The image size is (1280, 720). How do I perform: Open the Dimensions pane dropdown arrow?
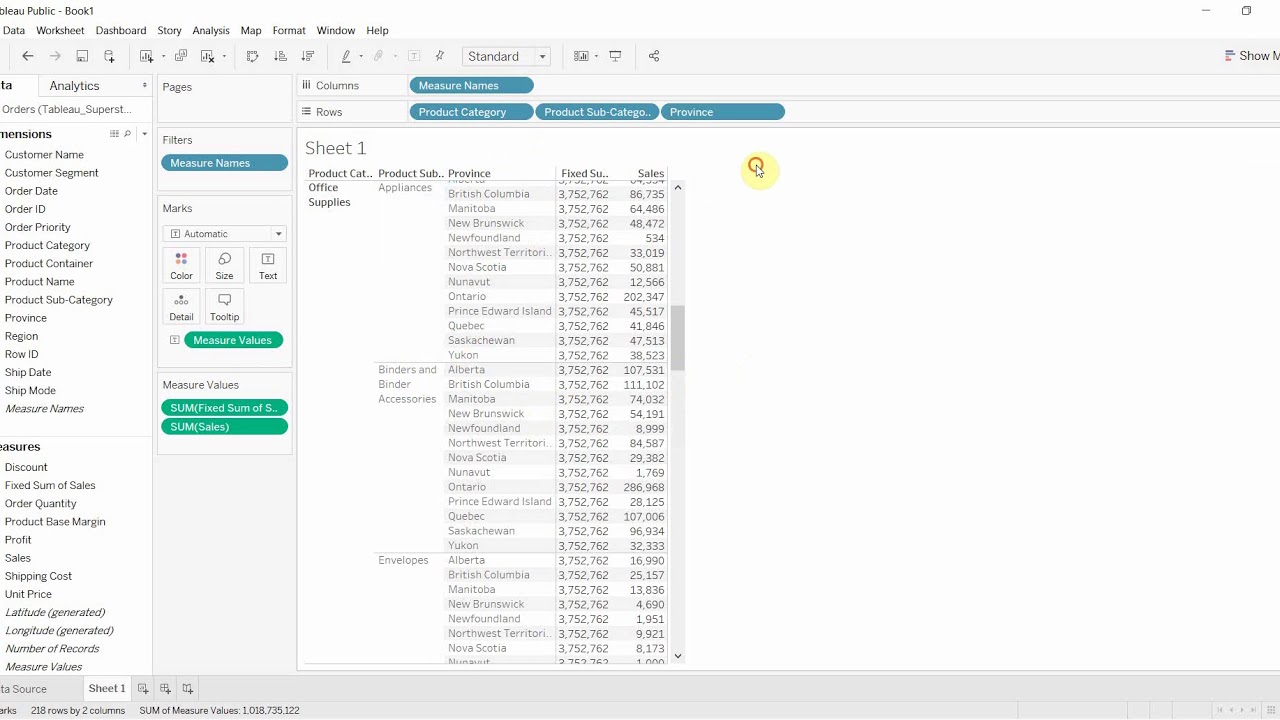pyautogui.click(x=144, y=134)
